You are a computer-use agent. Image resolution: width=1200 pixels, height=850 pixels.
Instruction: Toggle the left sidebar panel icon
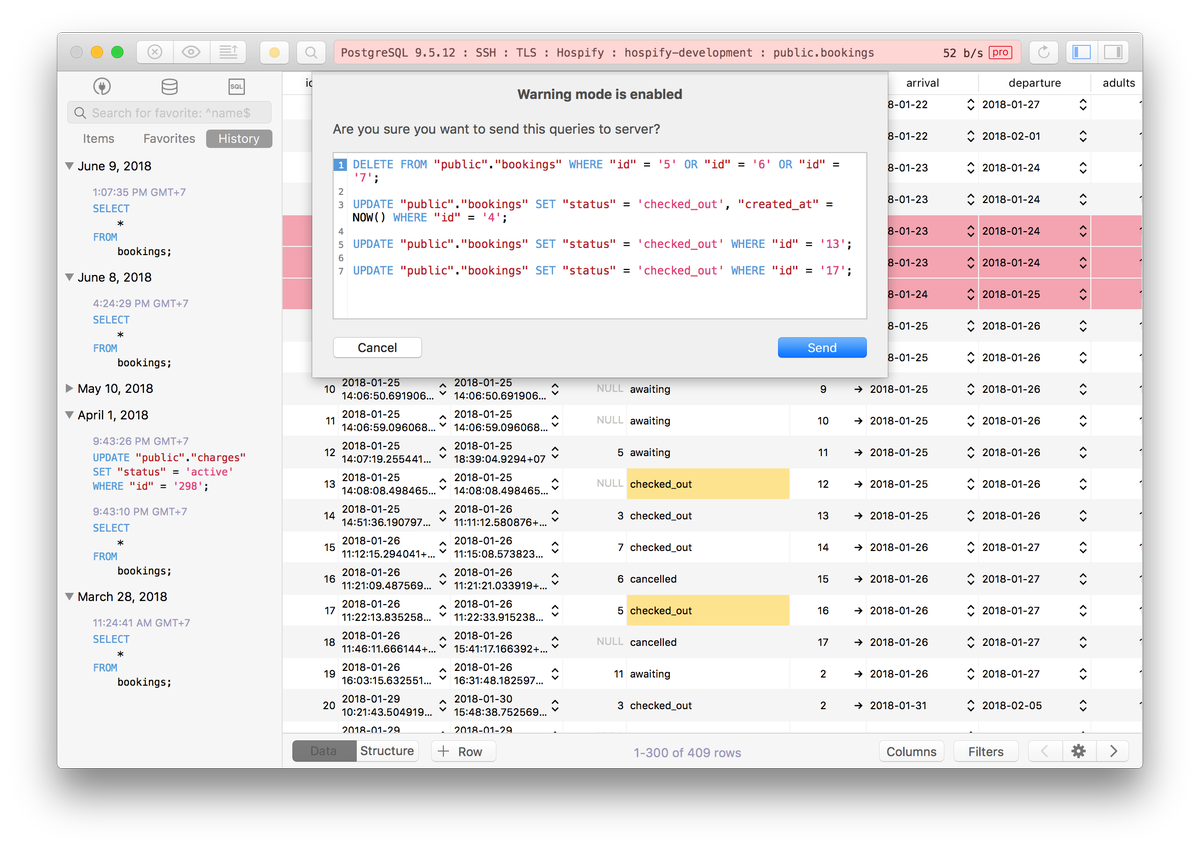click(x=1081, y=52)
